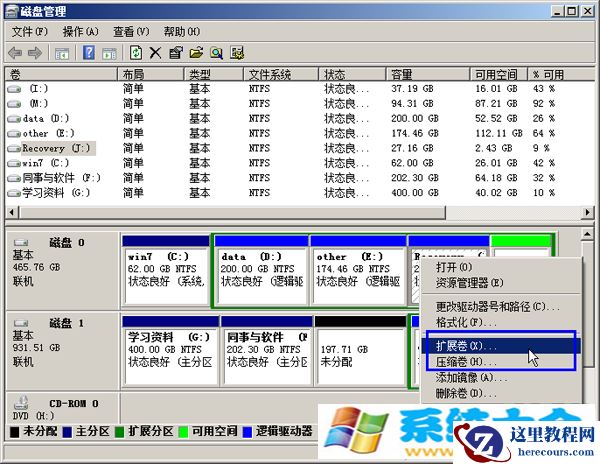Open help via the question mark icon
Image resolution: width=600 pixels, height=464 pixels.
89,53
